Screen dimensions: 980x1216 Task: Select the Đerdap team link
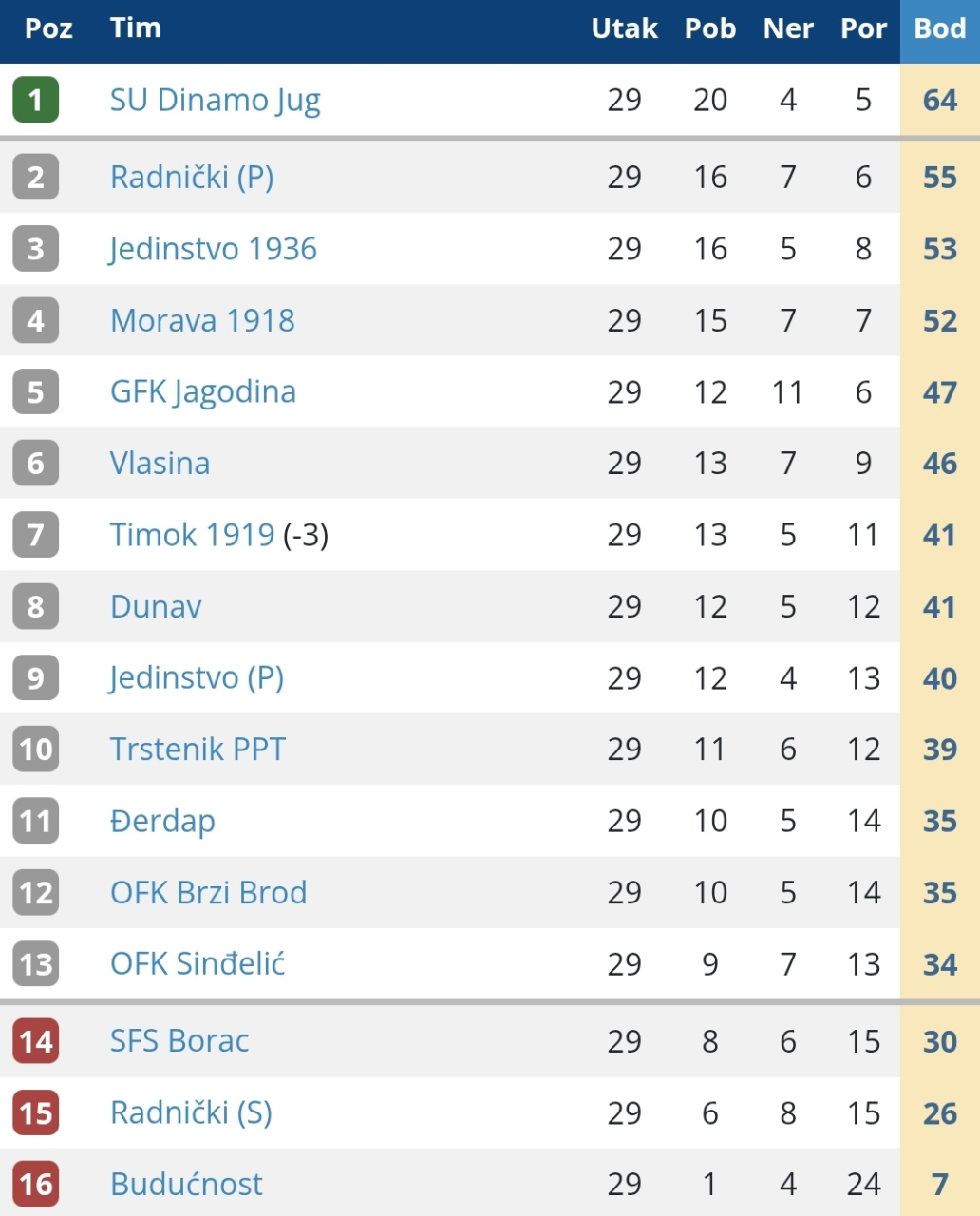162,821
